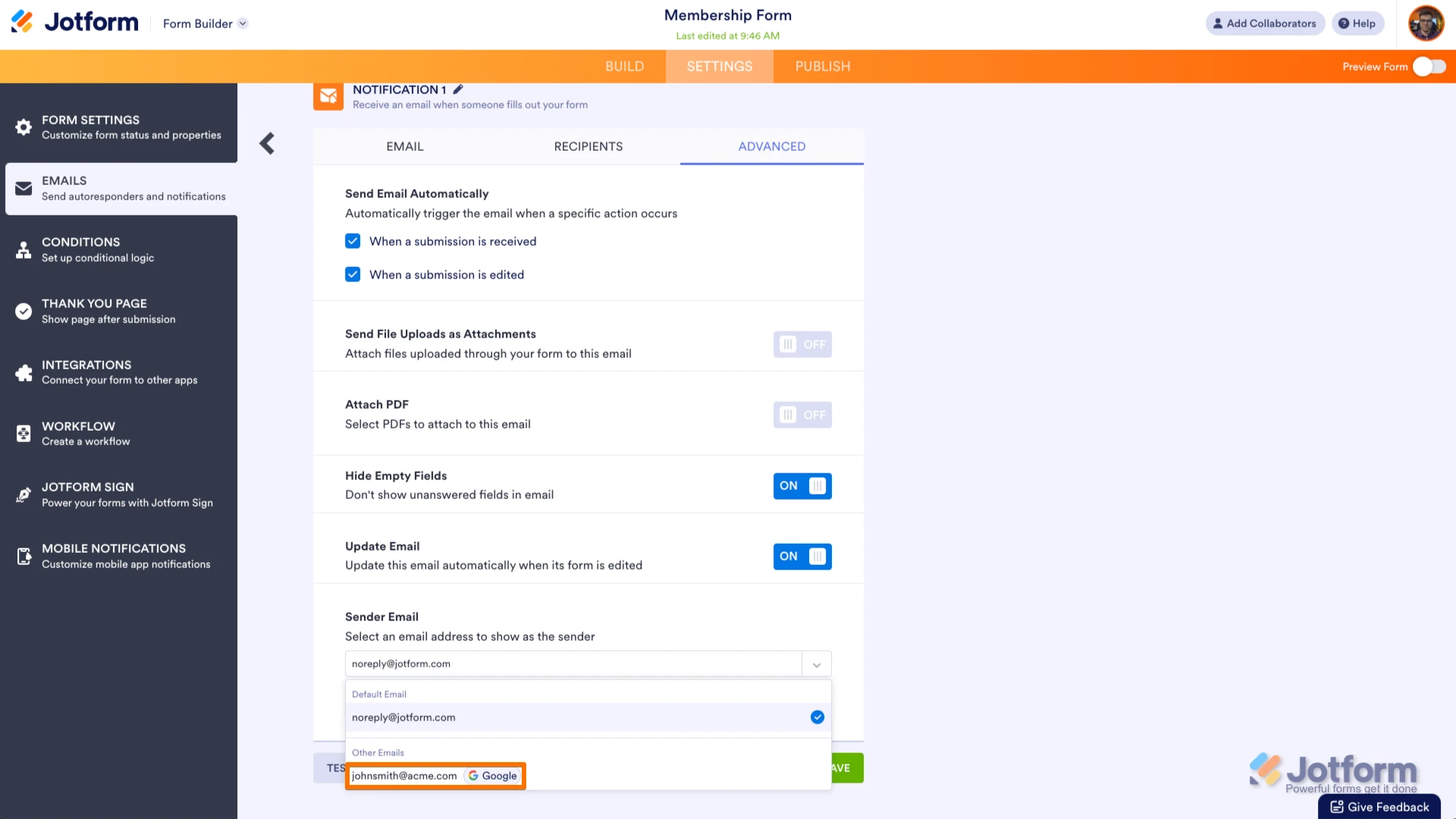The width and height of the screenshot is (1456, 819).
Task: Turn off Hide Empty Fields
Action: pos(802,486)
